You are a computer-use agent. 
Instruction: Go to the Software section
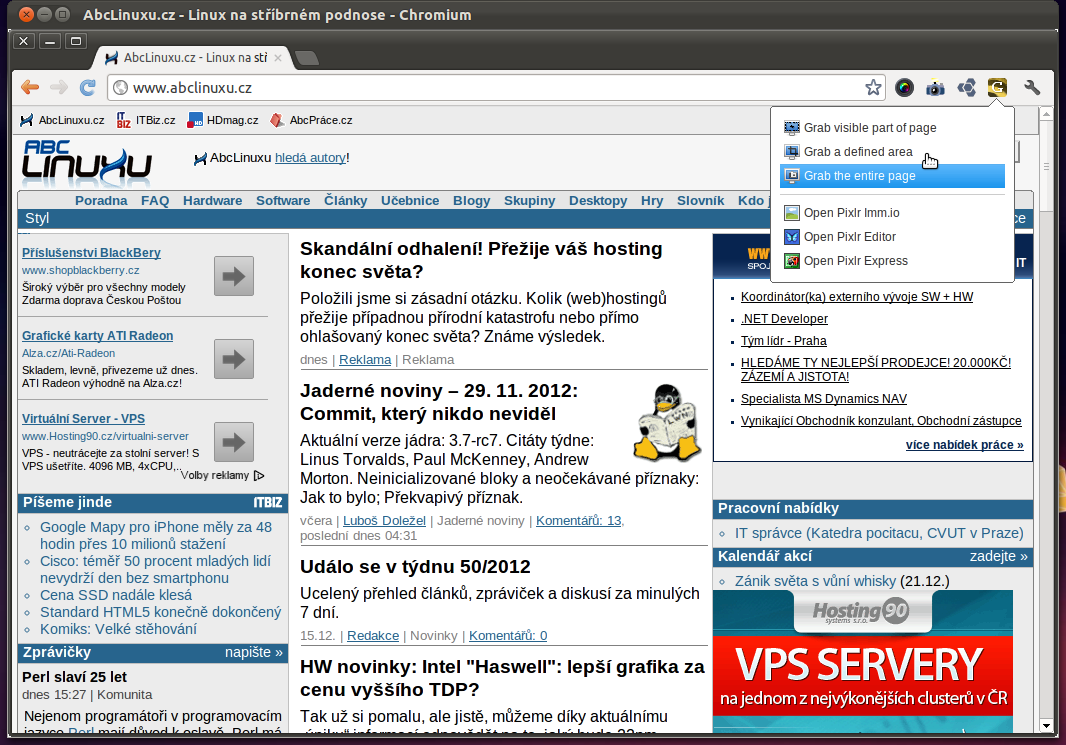pos(283,201)
